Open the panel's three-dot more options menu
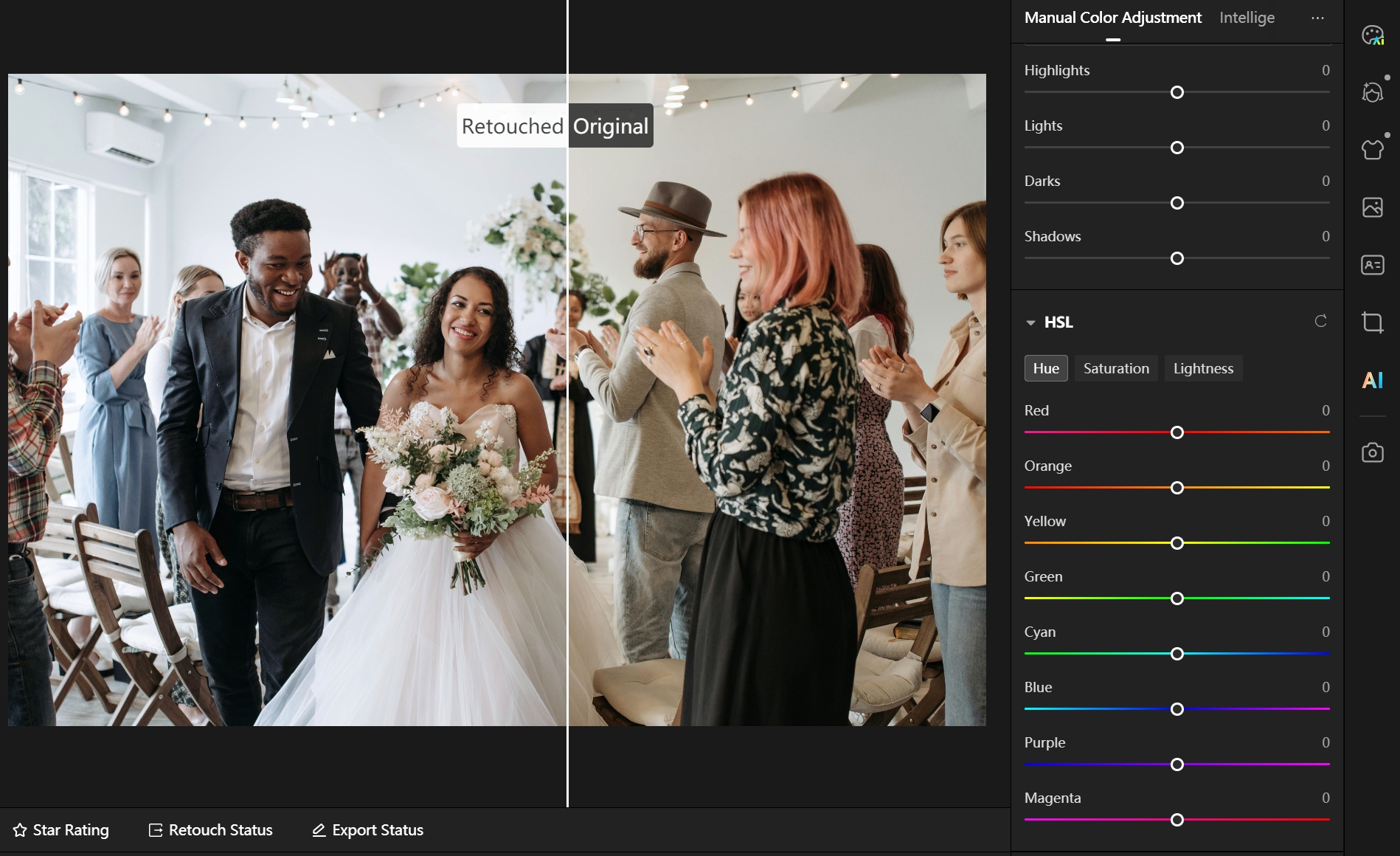1400x856 pixels. pos(1317,18)
